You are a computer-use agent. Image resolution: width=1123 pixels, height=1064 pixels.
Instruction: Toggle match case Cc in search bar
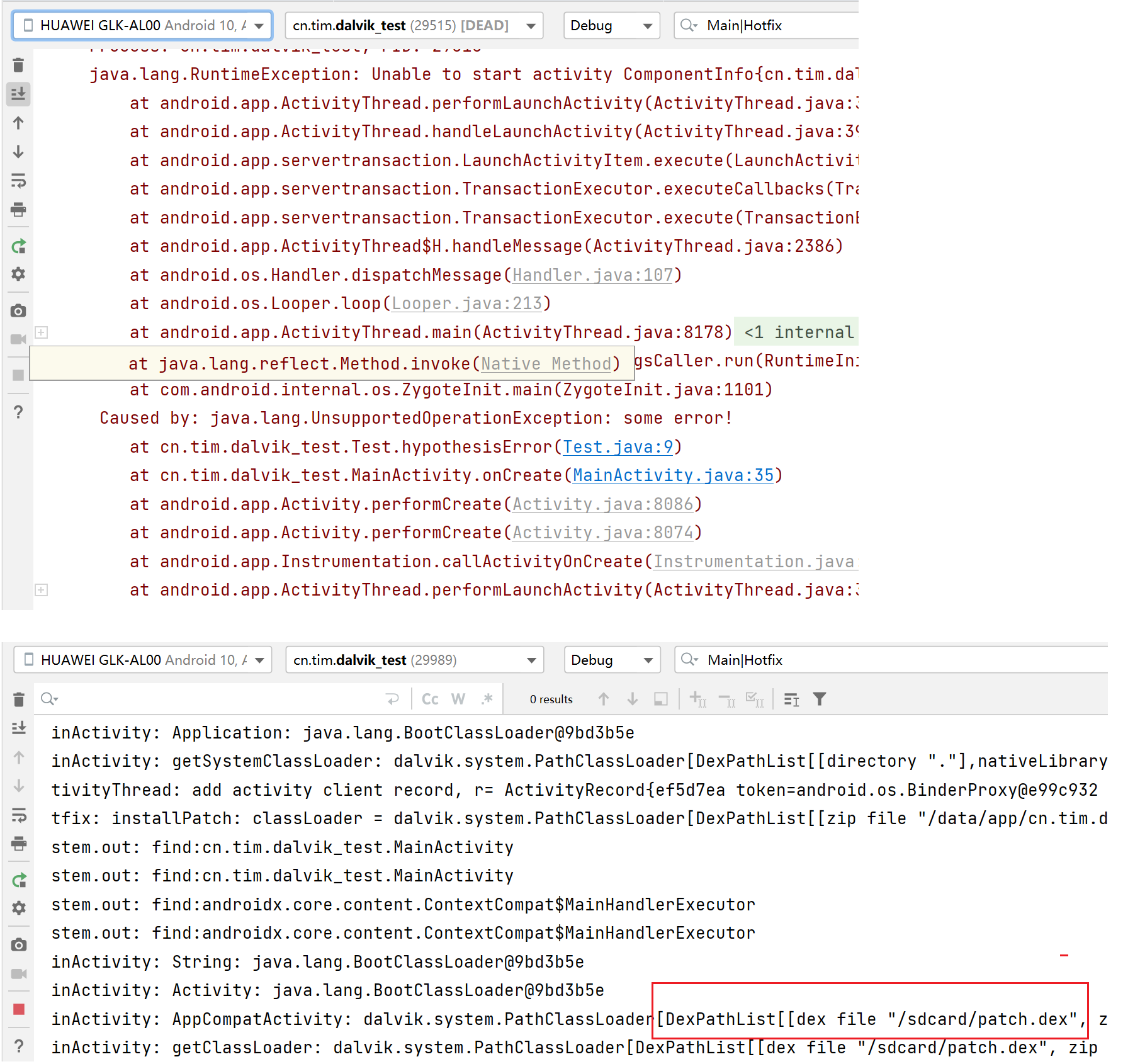click(430, 699)
